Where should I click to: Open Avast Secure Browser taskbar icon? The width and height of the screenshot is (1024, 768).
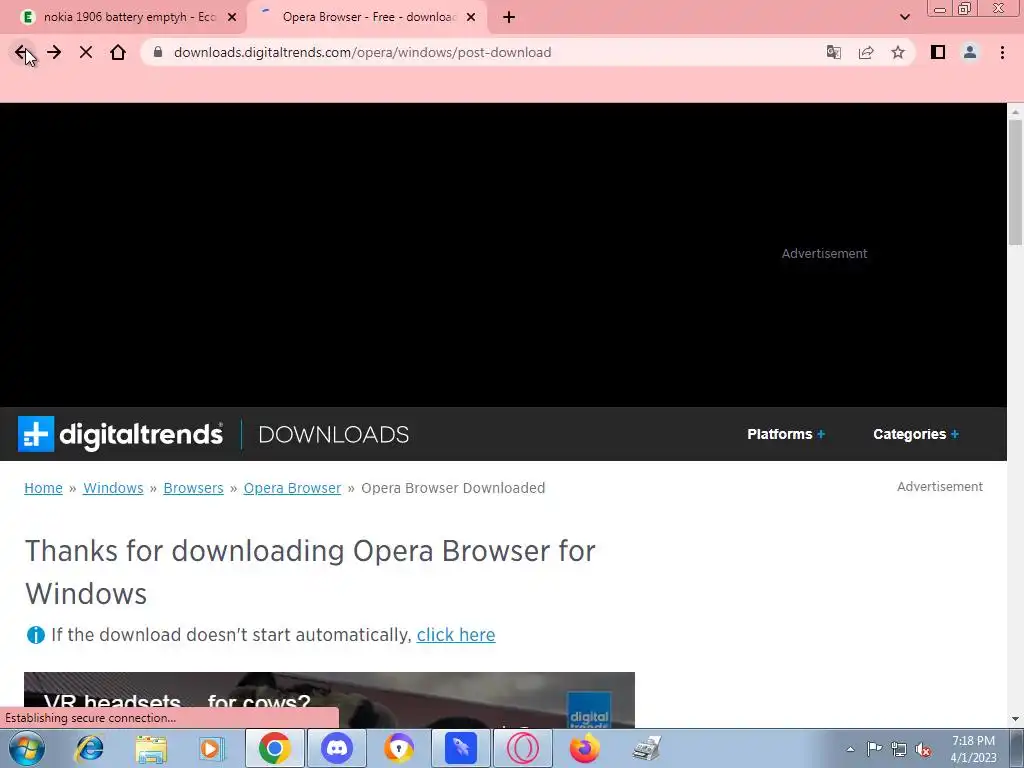click(x=398, y=748)
